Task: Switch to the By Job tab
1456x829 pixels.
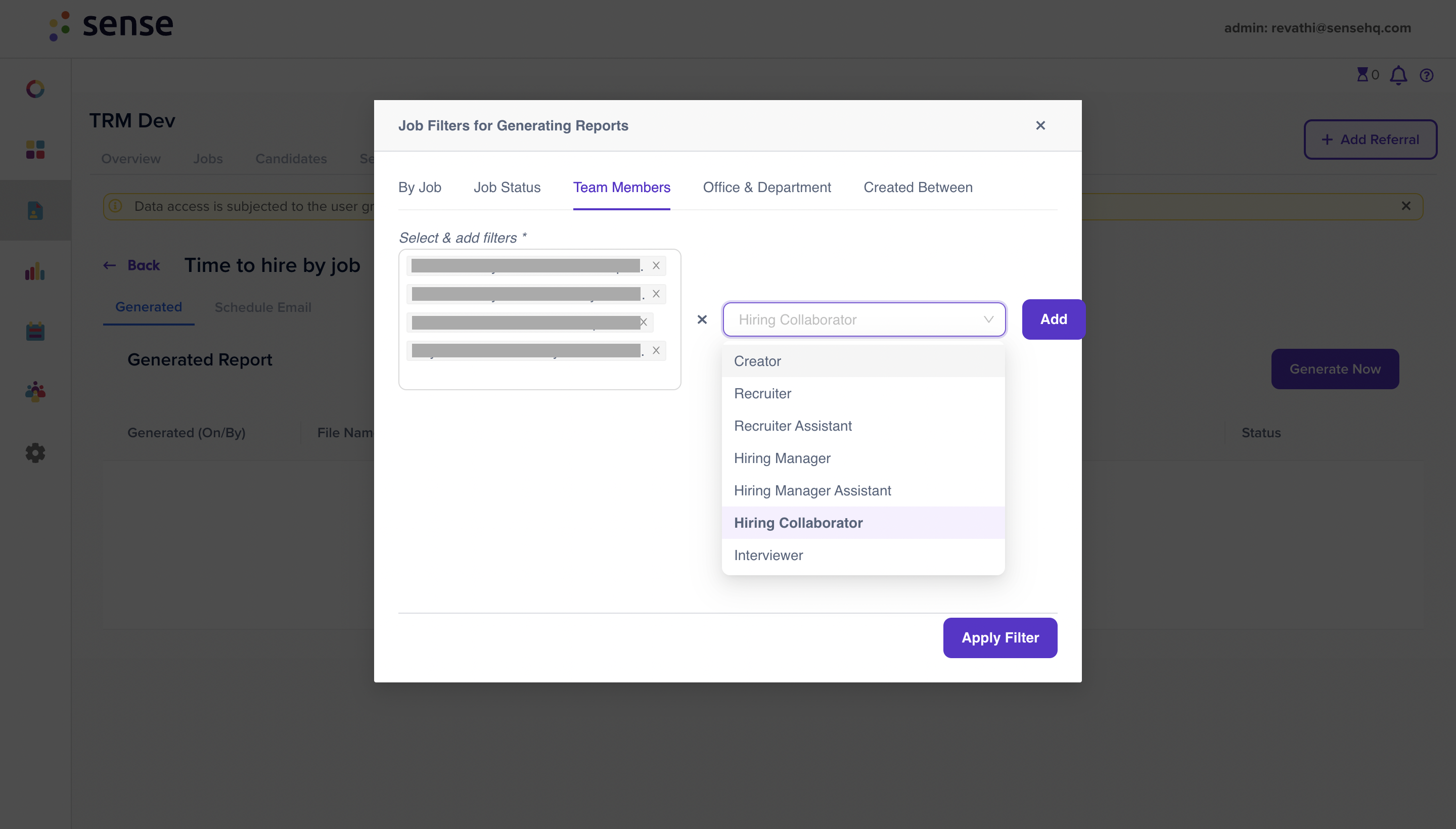Action: pyautogui.click(x=420, y=188)
